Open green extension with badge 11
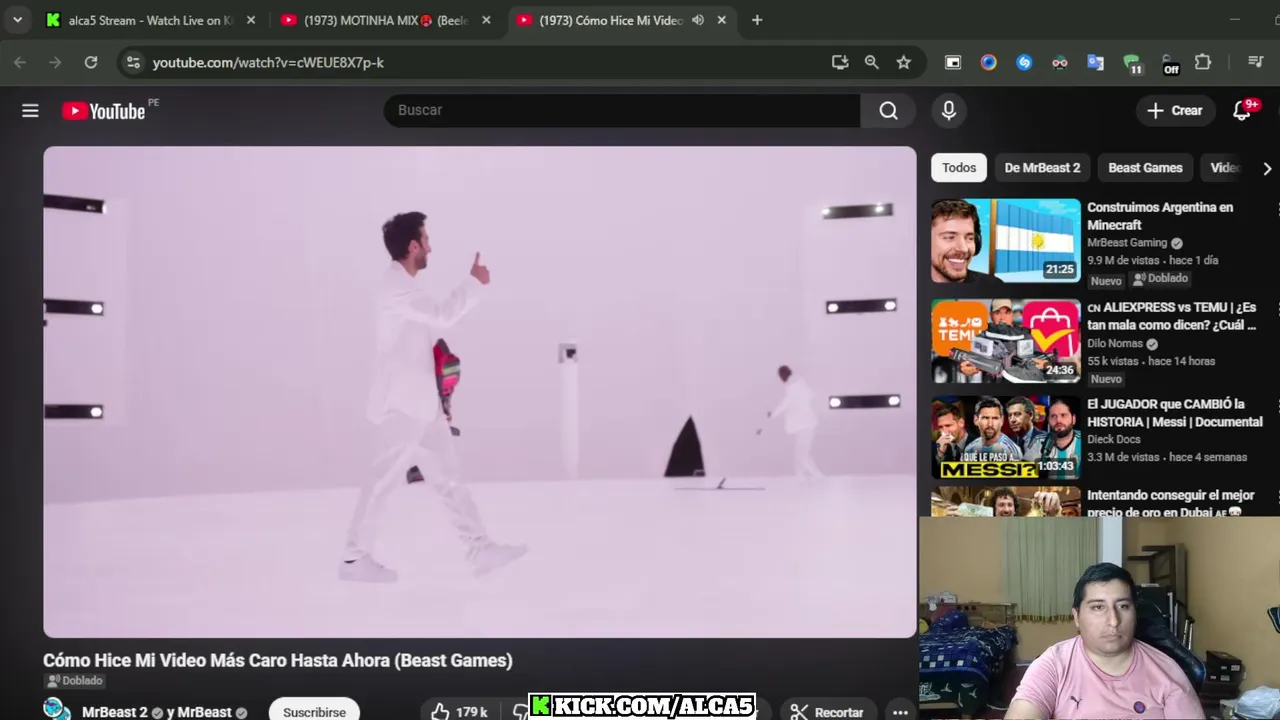 click(1132, 64)
